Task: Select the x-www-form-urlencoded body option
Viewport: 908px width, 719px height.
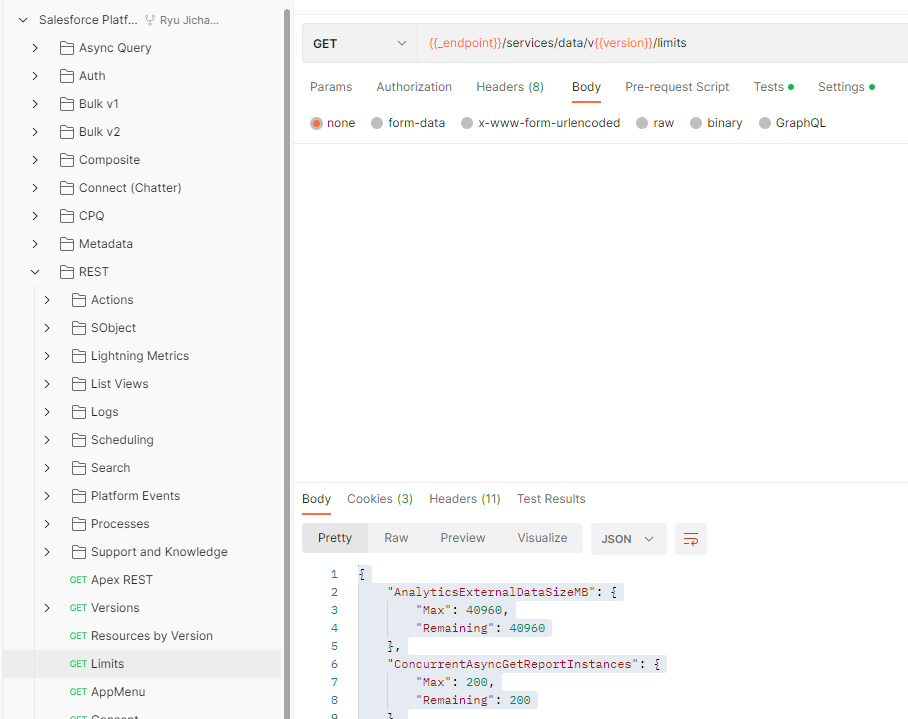Action: click(467, 123)
